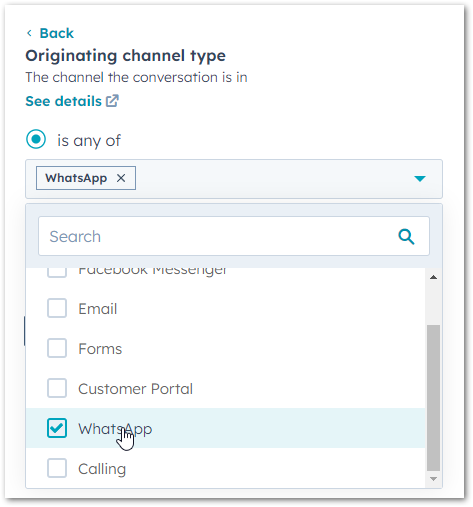The image size is (473, 507).
Task: Click the scrollbar up arrow in the list
Action: (x=433, y=277)
